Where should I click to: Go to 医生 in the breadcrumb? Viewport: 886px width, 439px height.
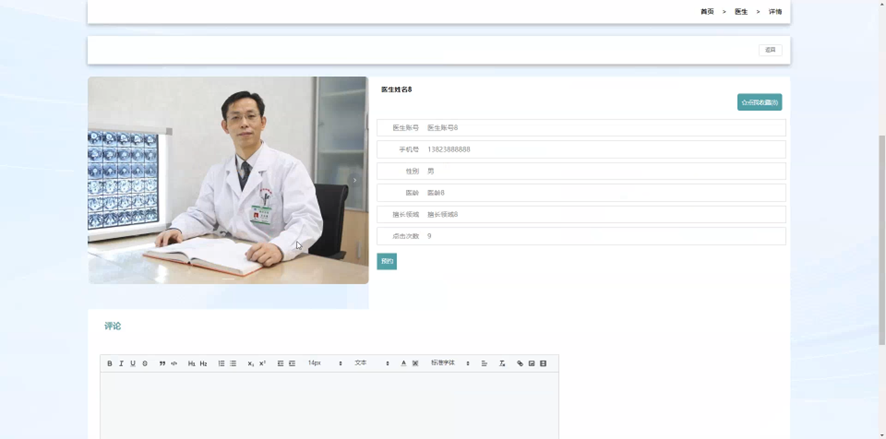point(741,12)
